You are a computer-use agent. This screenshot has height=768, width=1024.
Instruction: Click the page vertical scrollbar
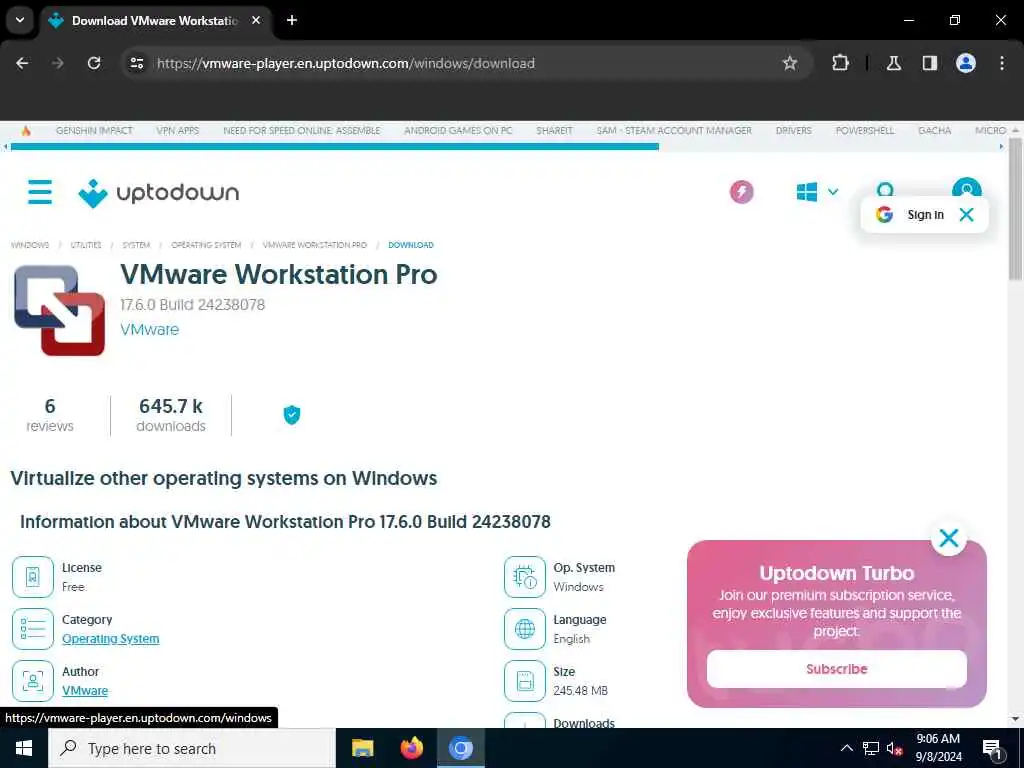1015,209
